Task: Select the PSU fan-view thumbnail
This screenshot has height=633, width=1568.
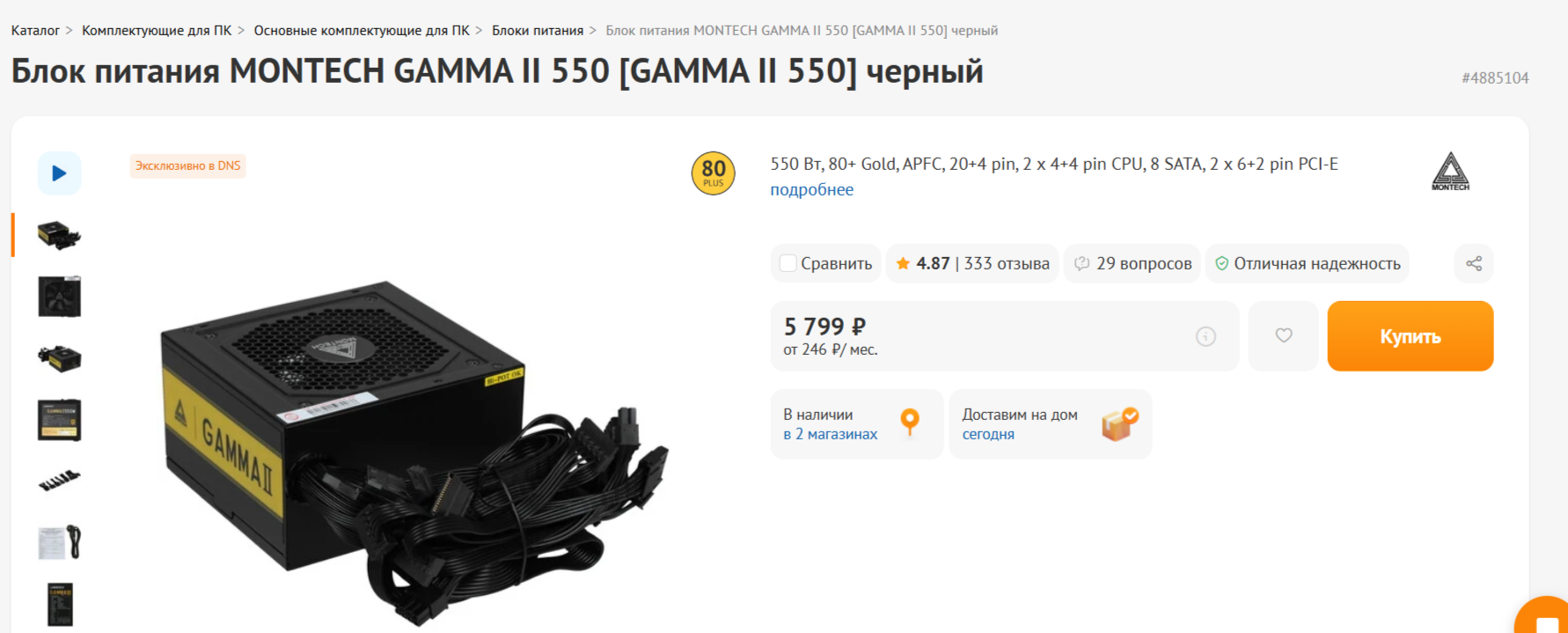Action: click(59, 297)
